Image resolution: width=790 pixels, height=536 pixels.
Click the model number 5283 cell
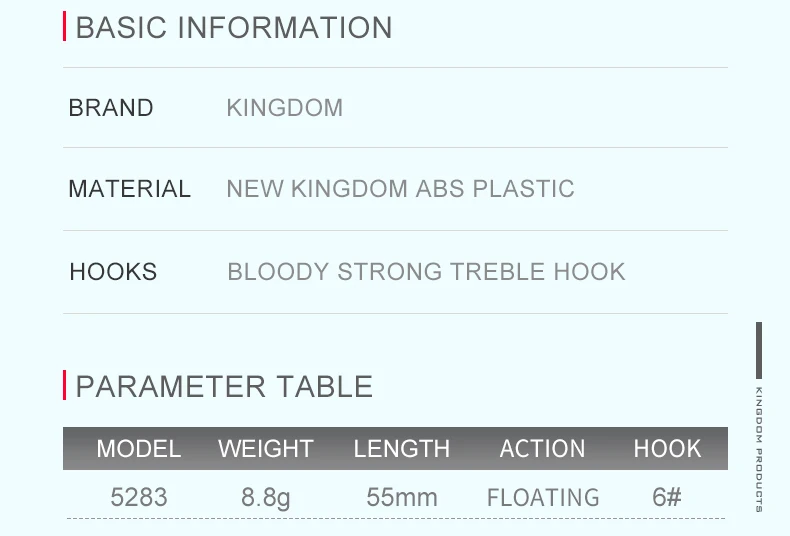(x=139, y=497)
